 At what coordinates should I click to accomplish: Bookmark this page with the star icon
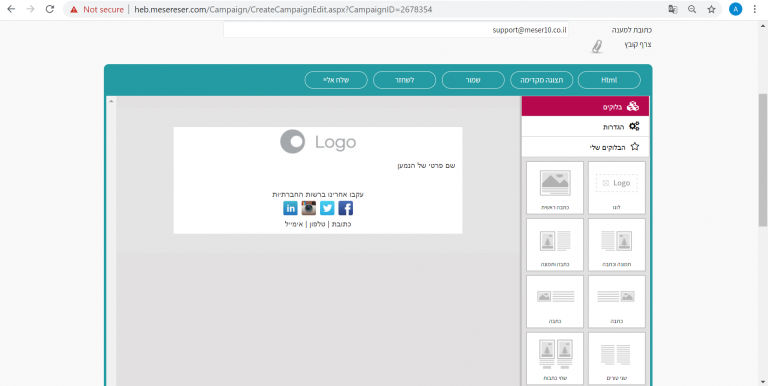(711, 9)
